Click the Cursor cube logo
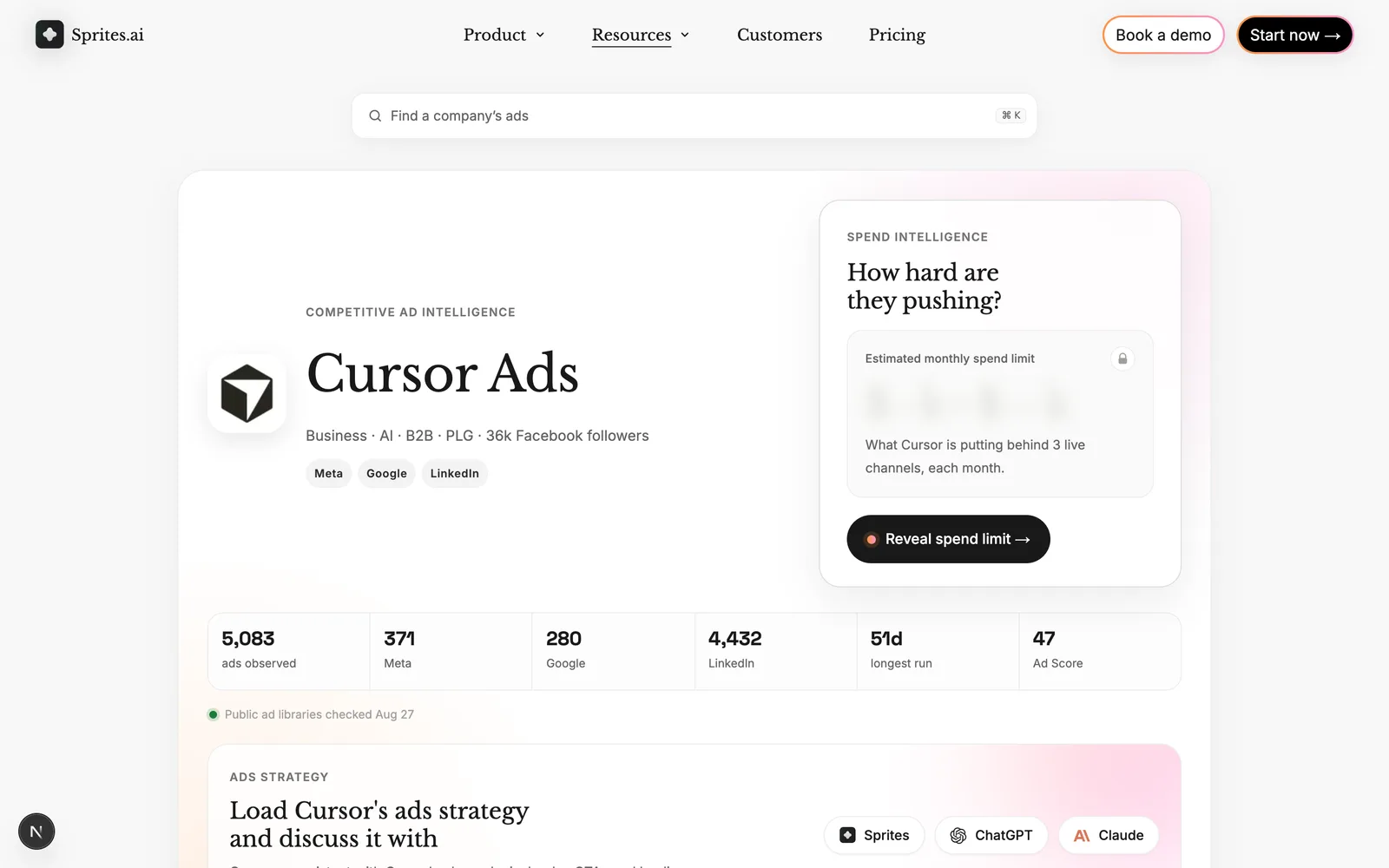This screenshot has height=868, width=1389. (247, 393)
